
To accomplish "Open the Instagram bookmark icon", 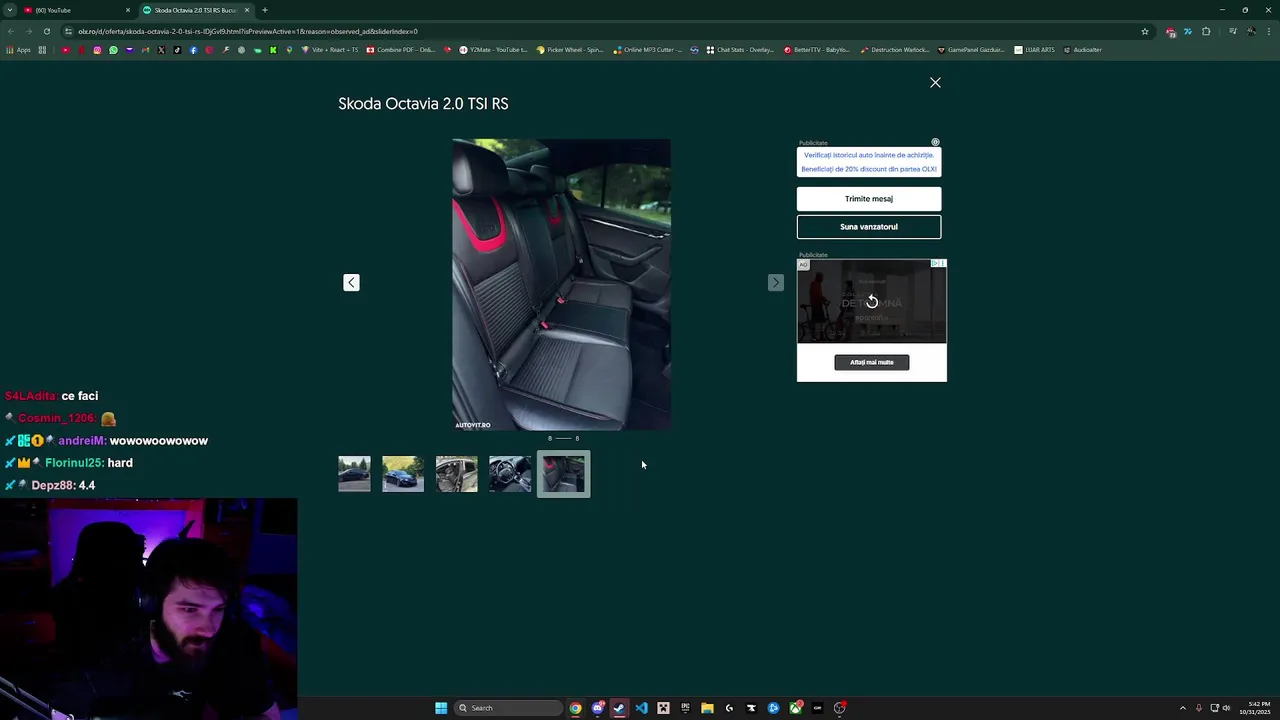I will pyautogui.click(x=97, y=50).
